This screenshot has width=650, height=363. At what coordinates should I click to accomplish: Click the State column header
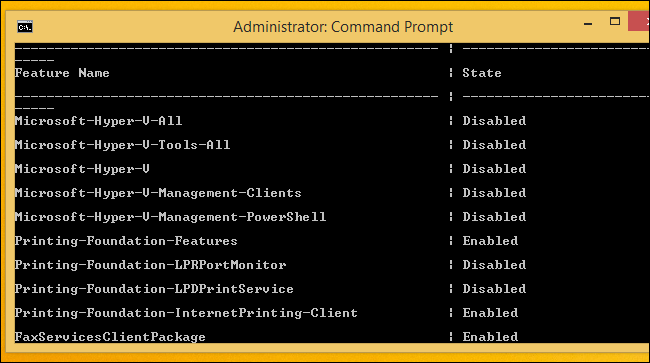tap(482, 73)
